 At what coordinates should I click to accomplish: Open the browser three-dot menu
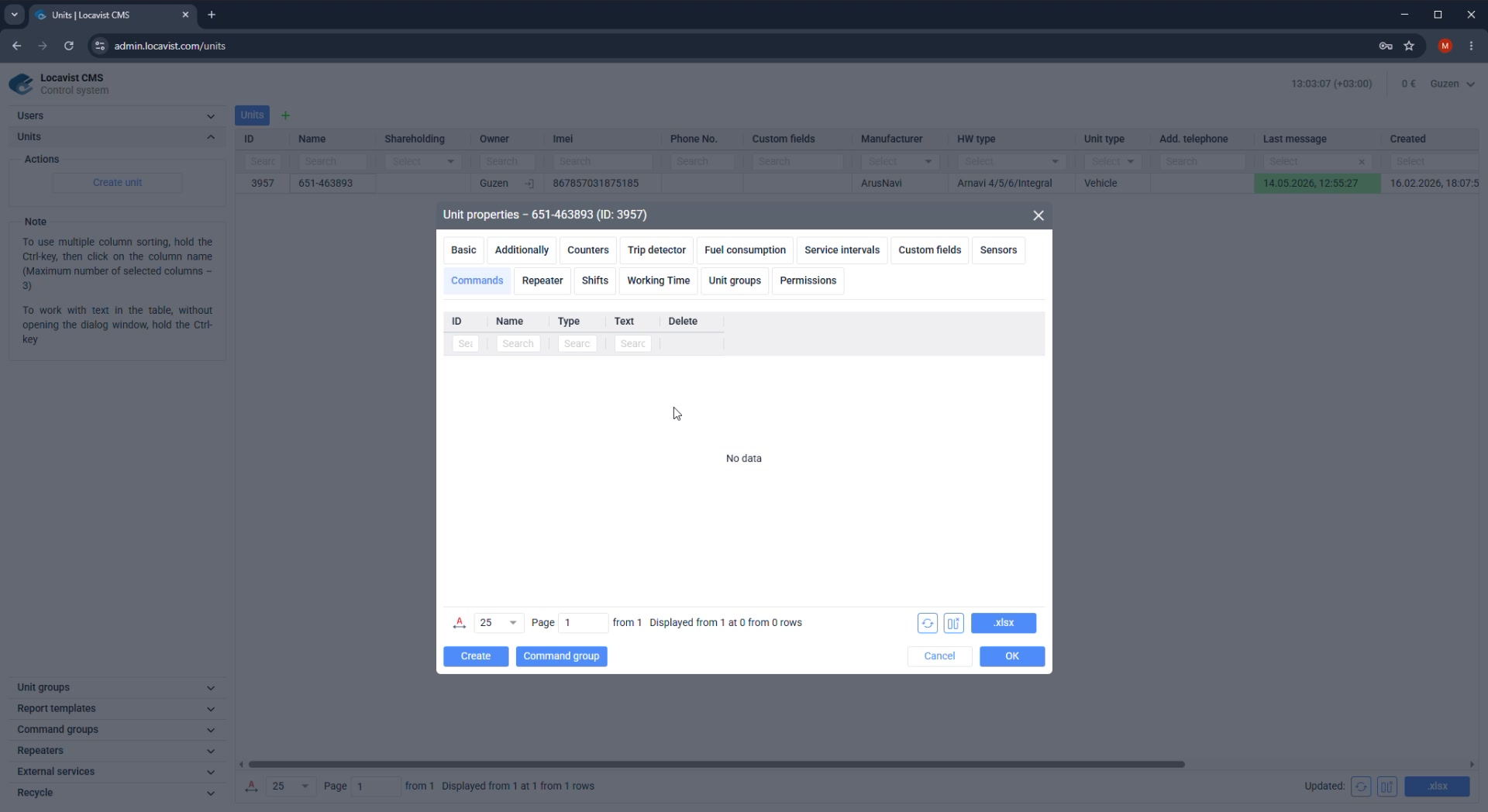point(1471,46)
